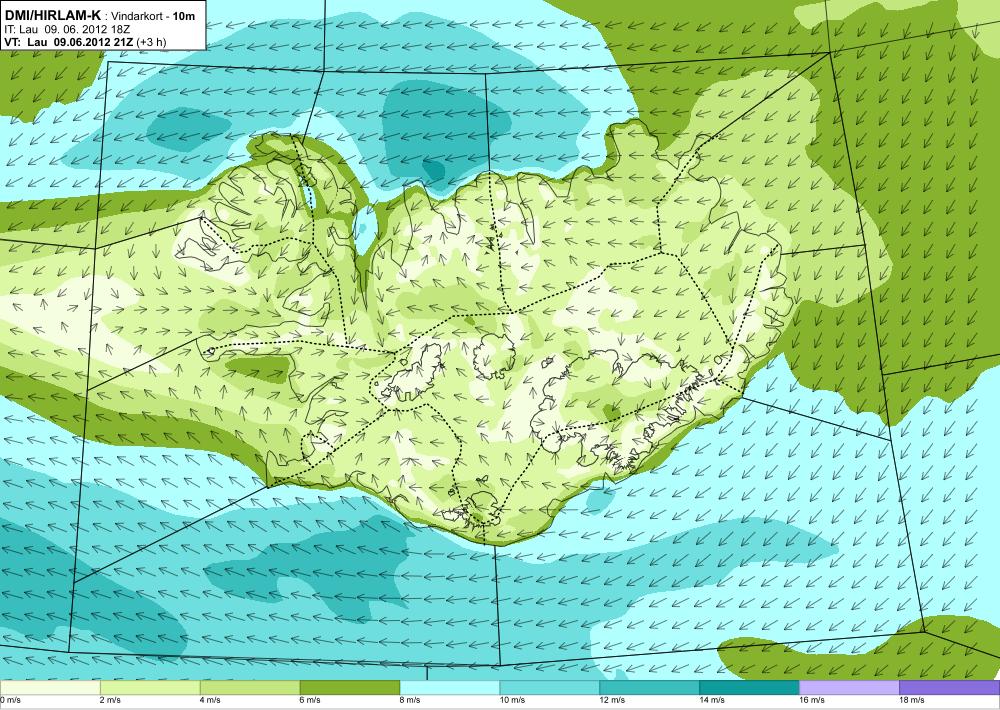Click the "8 m/s" legend label
Screen dimensions: 1000x710
[411, 700]
